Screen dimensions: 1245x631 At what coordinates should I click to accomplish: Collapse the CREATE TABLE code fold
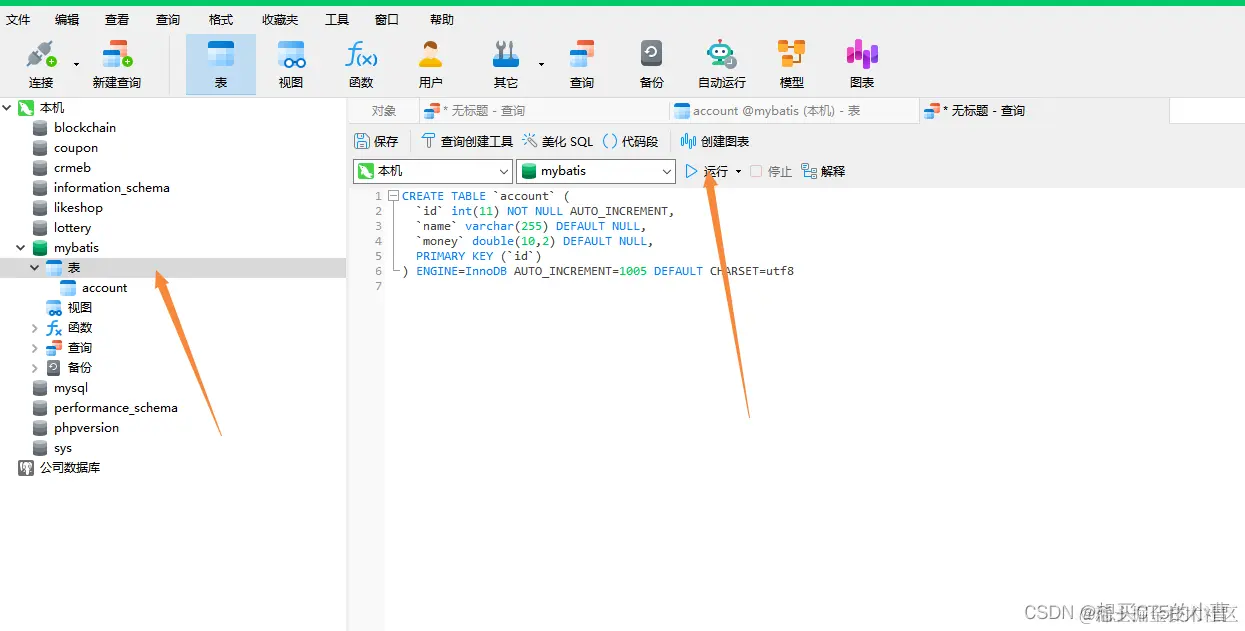pyautogui.click(x=393, y=196)
